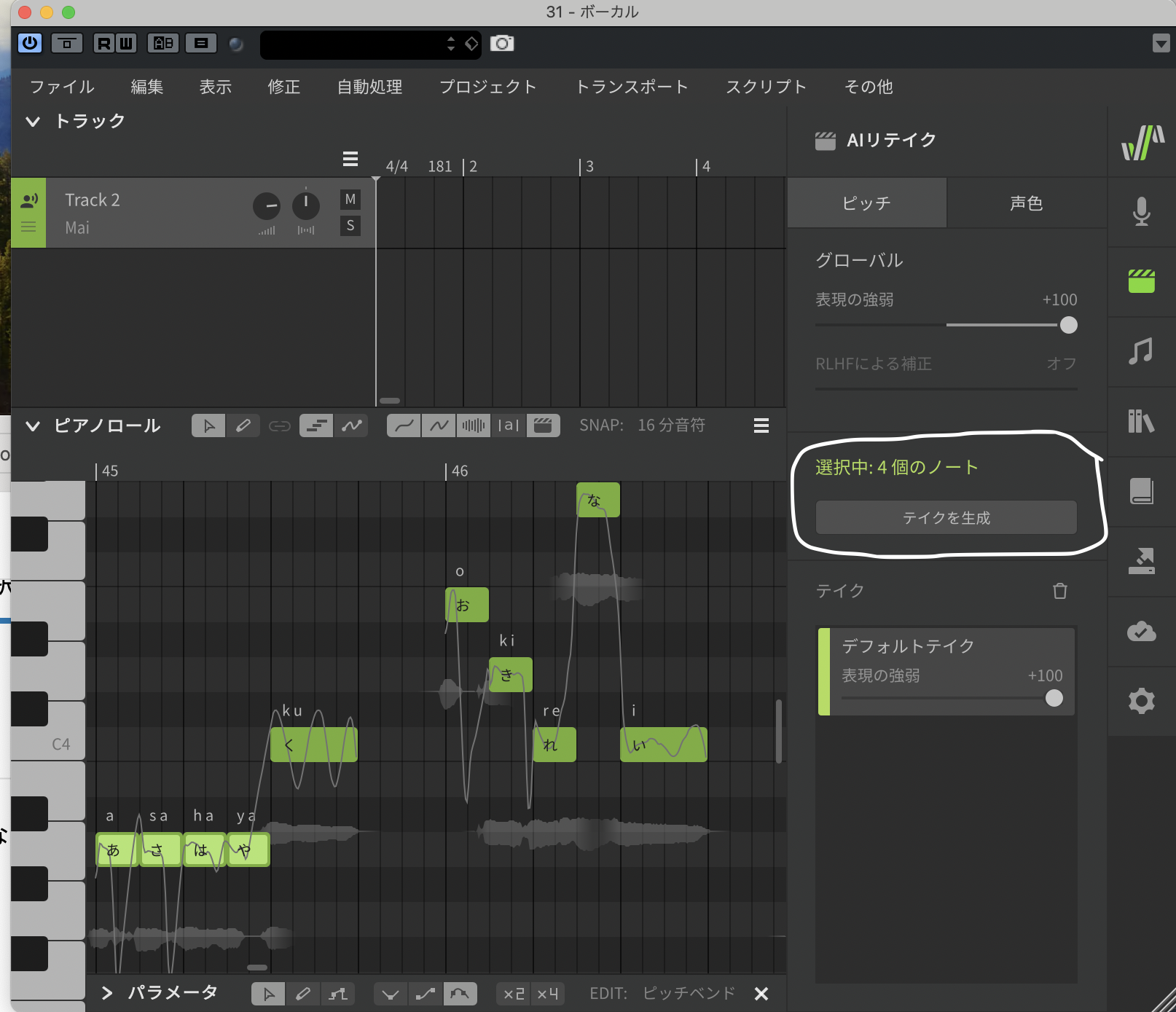Mute Track 2 with the M button
Viewport: 1176px width, 1012px height.
(x=350, y=198)
